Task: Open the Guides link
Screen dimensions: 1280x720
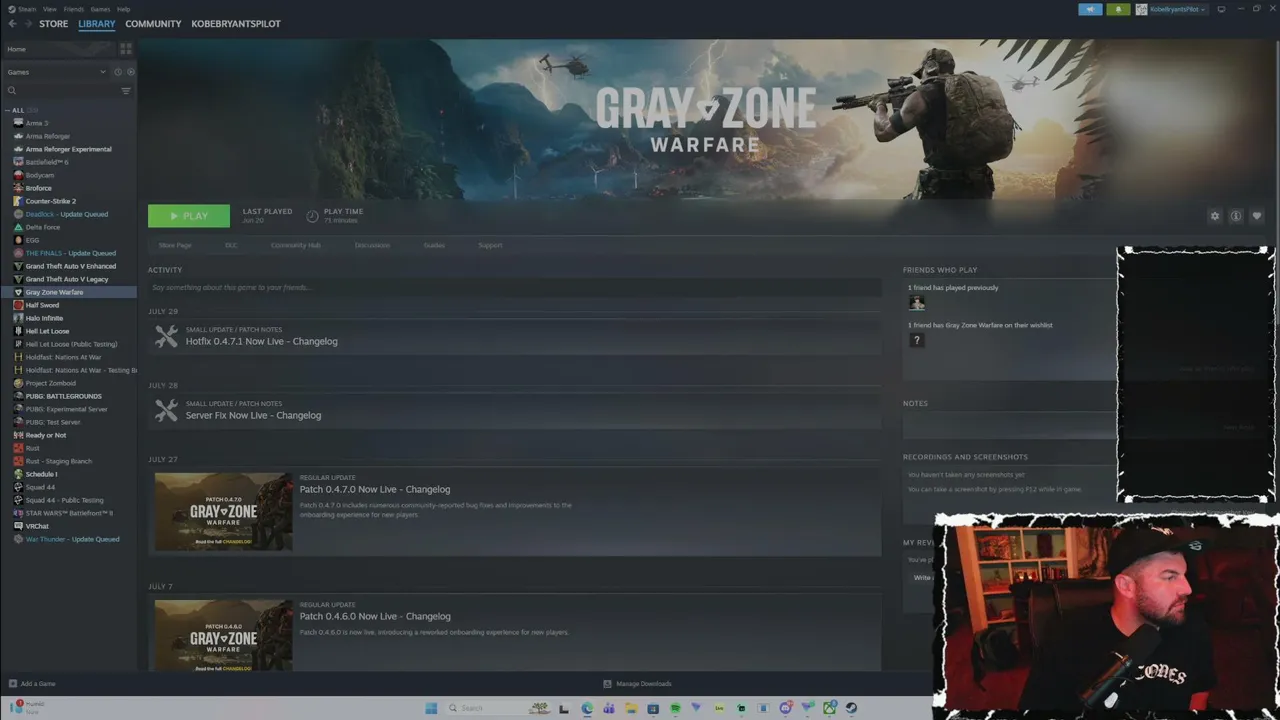Action: tap(434, 245)
